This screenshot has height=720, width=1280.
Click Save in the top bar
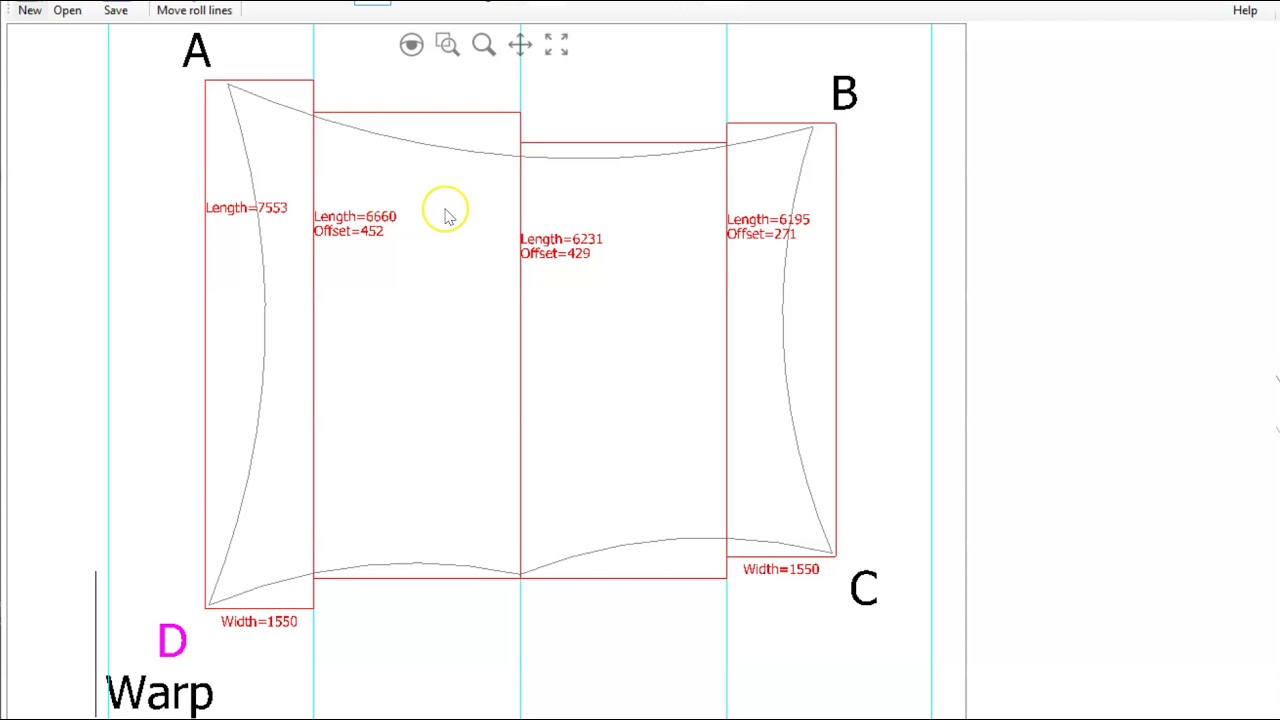115,10
